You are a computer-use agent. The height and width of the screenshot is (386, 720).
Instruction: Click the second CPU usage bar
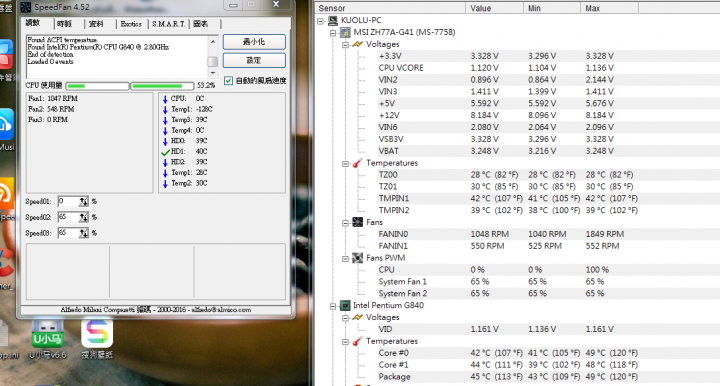[163, 86]
